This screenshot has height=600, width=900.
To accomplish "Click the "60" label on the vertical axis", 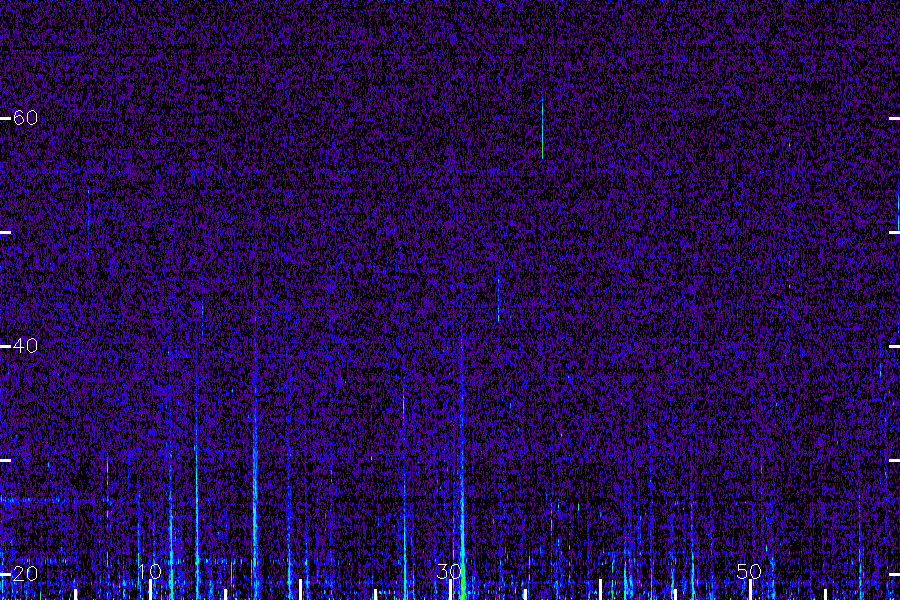I will tap(25, 118).
